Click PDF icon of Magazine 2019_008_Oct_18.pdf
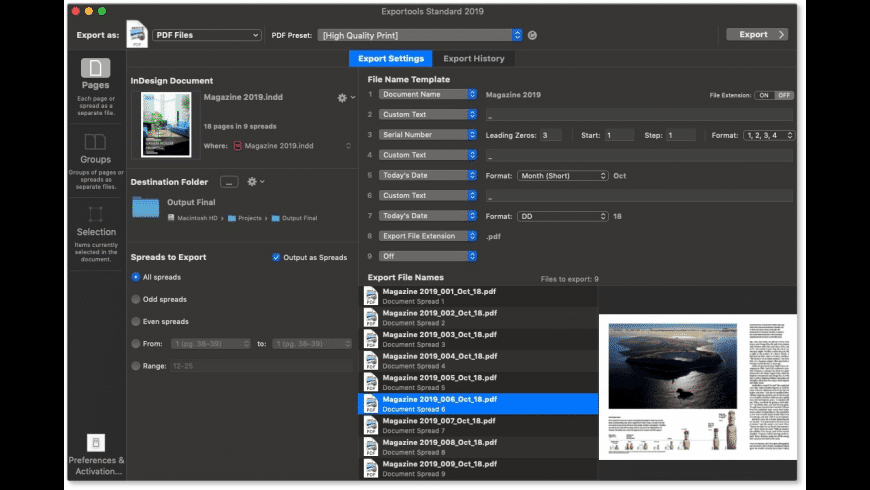The height and width of the screenshot is (490, 870). pos(371,447)
